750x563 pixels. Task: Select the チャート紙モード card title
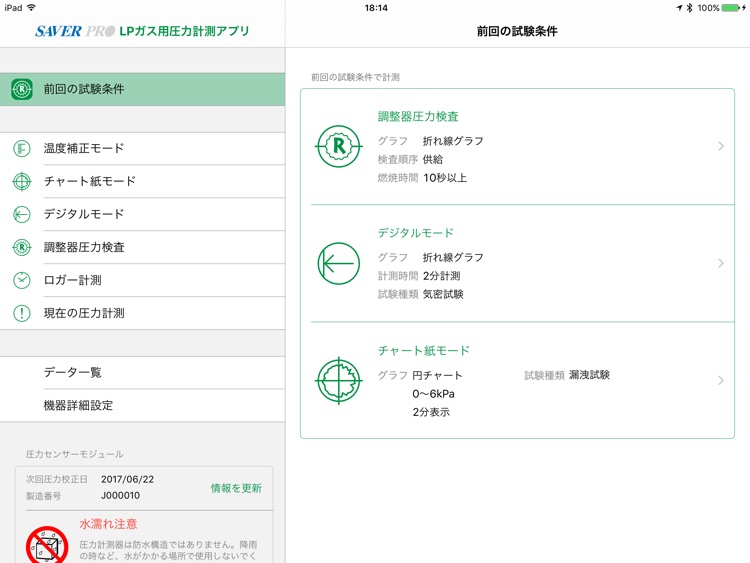point(424,351)
